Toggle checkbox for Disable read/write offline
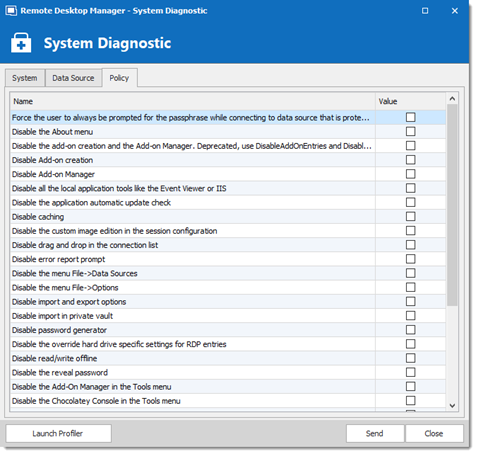 point(411,358)
